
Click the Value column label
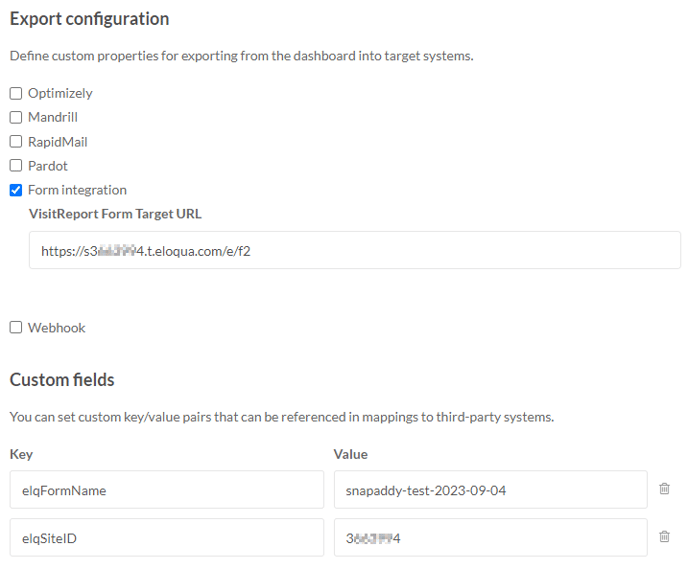351,454
